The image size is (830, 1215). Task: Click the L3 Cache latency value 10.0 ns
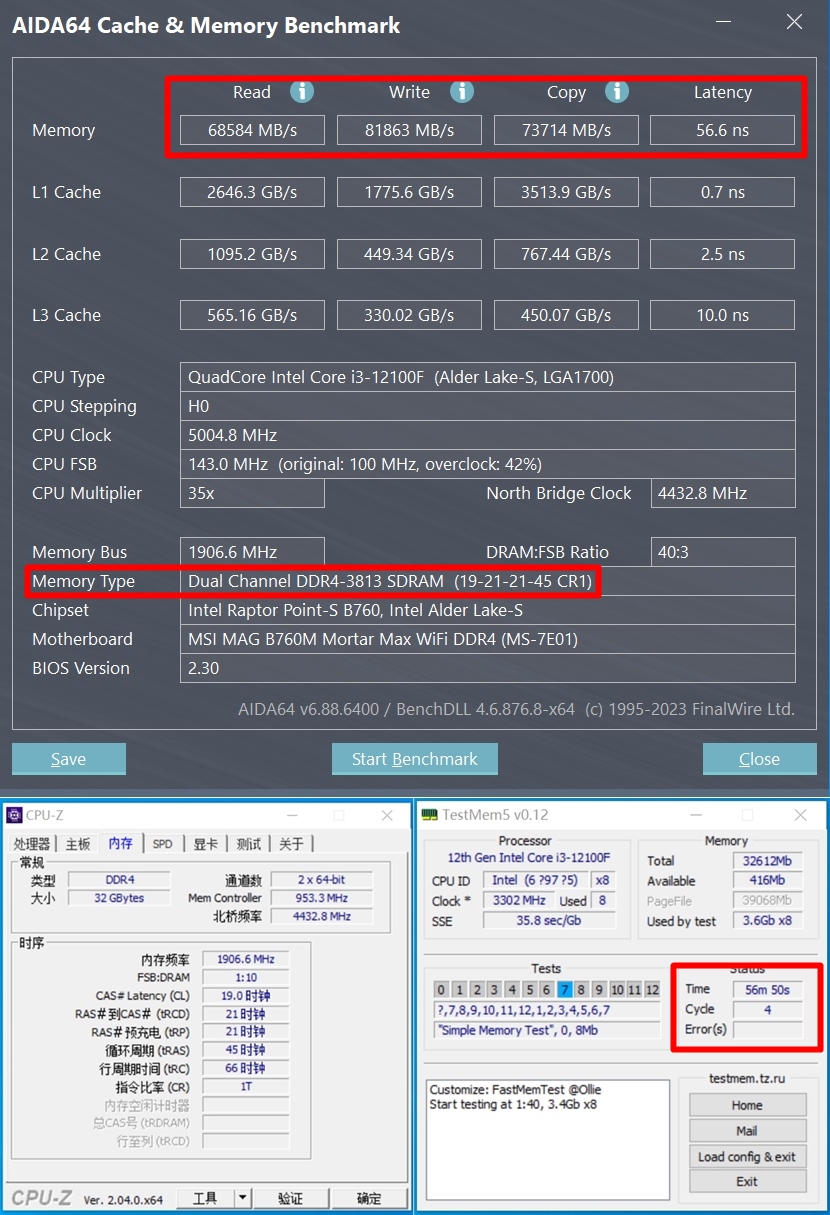point(723,315)
